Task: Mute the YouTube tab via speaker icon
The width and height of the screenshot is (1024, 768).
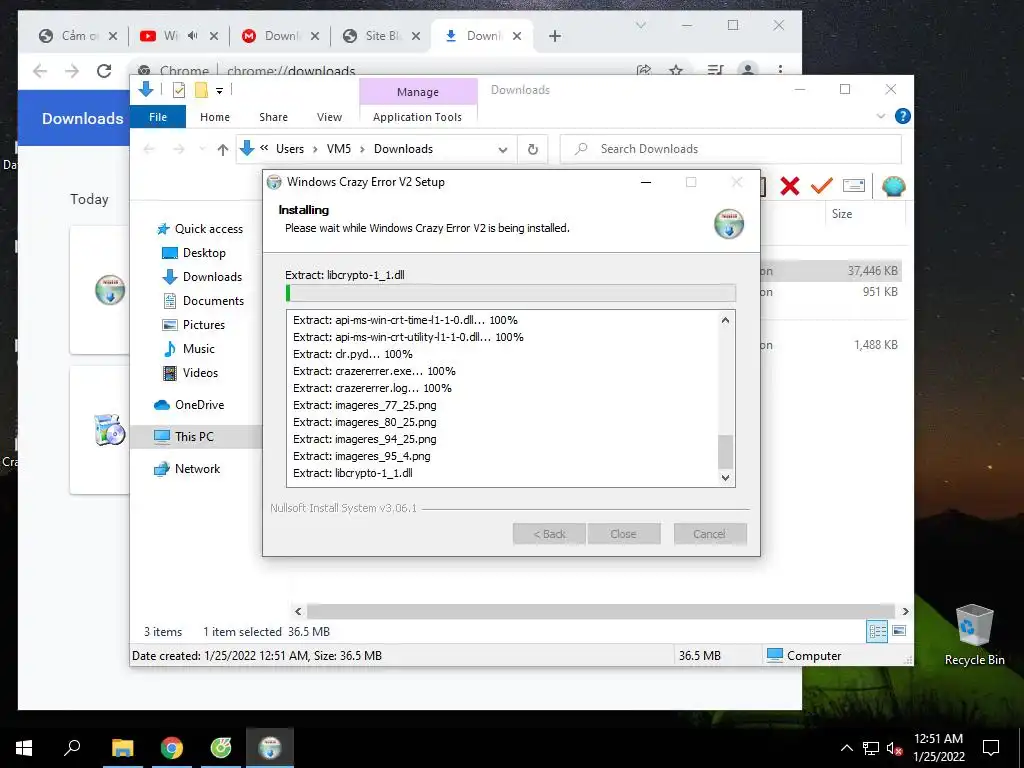Action: pos(193,36)
